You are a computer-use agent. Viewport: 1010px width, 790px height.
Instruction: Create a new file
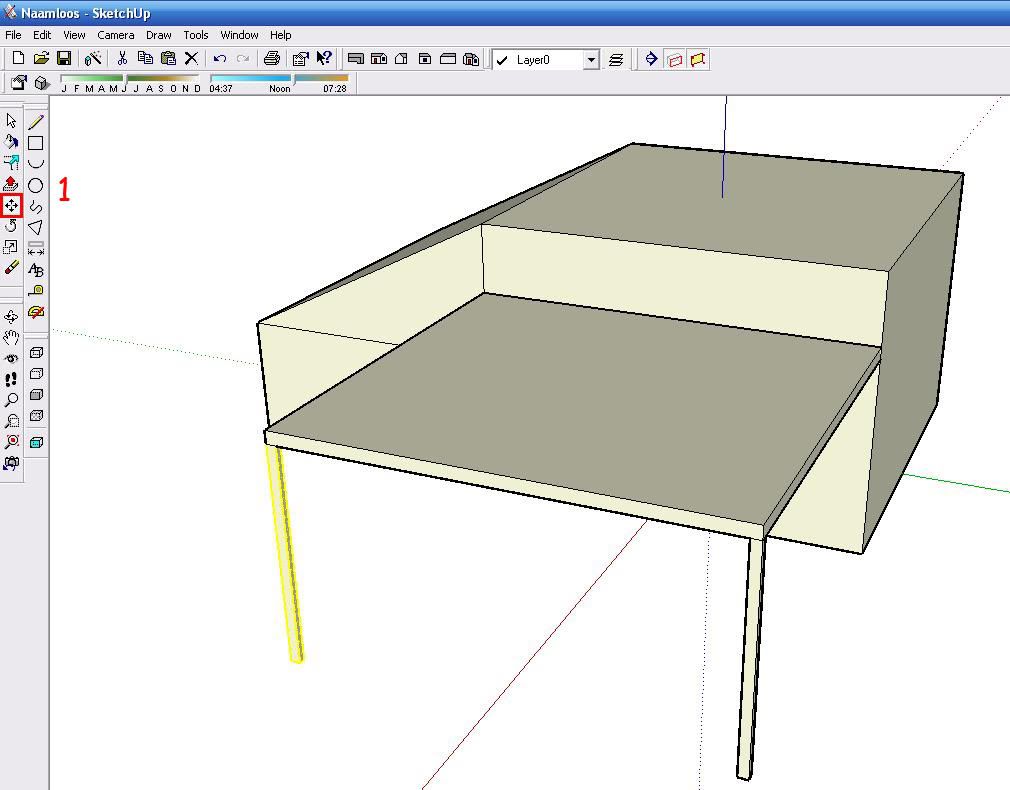18,59
